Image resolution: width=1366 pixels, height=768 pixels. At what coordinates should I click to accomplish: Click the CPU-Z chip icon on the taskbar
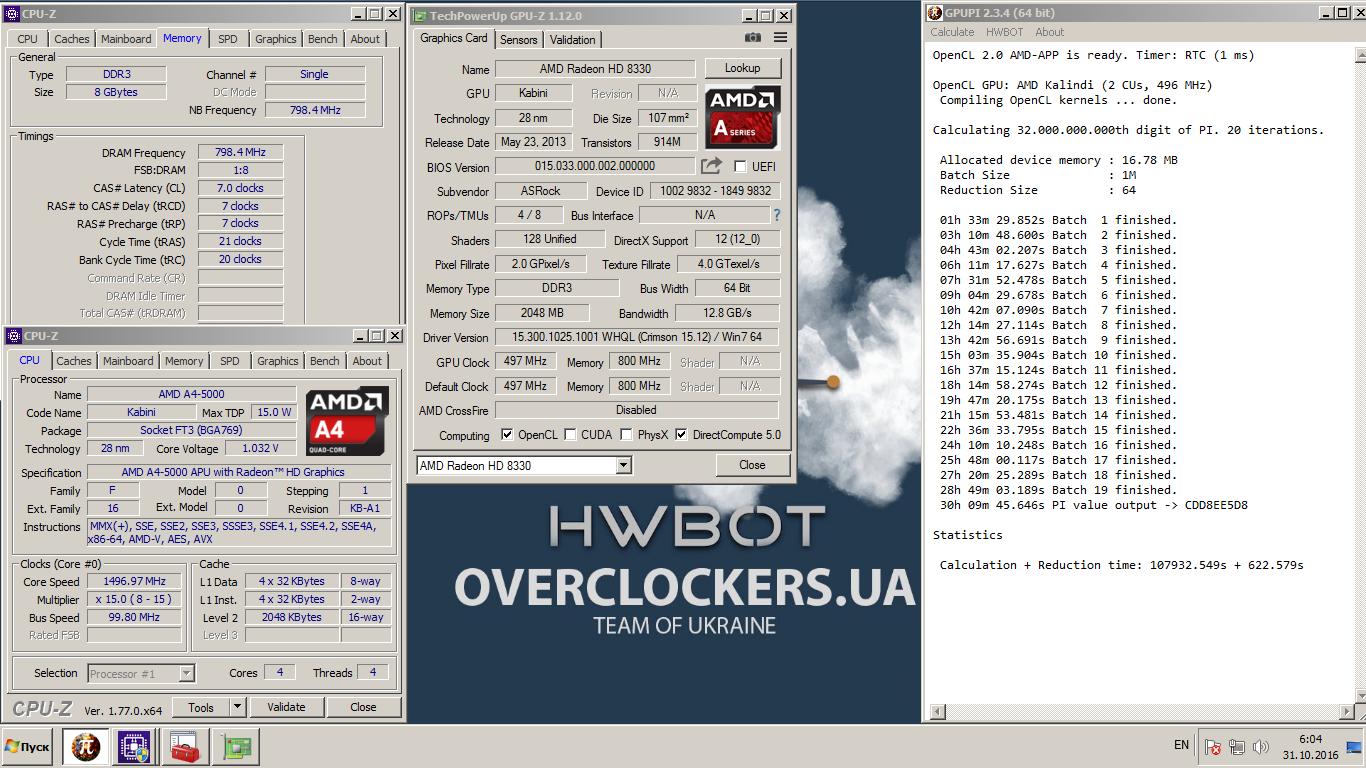134,746
